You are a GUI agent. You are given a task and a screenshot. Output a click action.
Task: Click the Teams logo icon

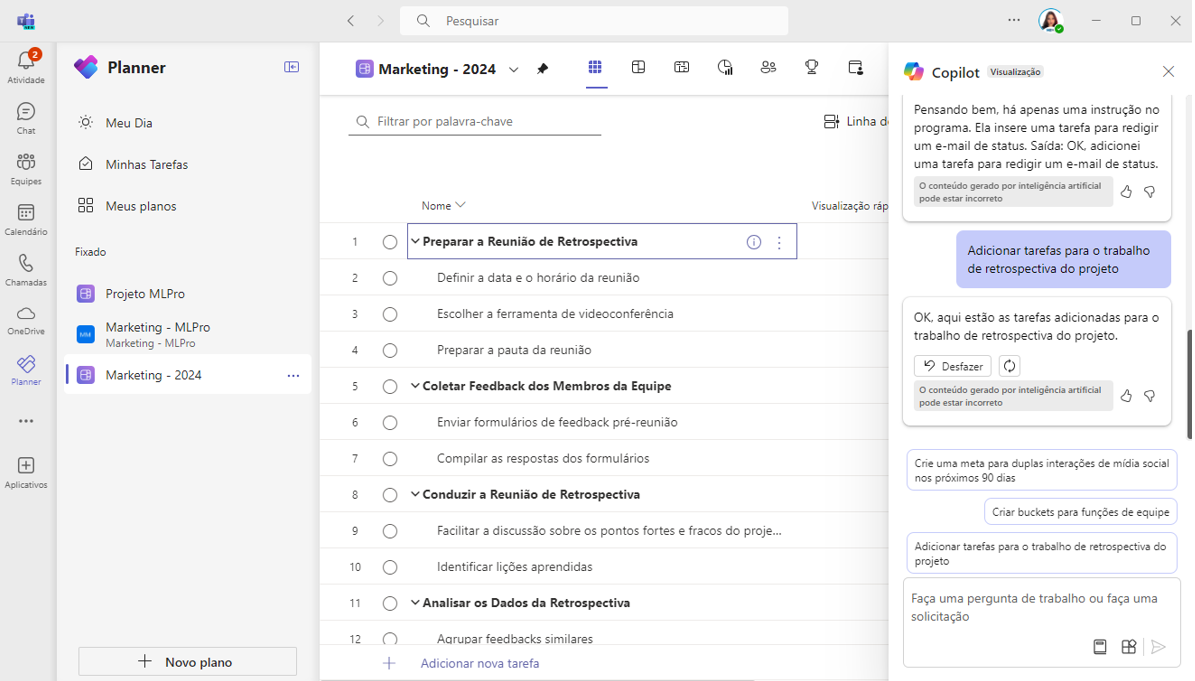tap(26, 21)
